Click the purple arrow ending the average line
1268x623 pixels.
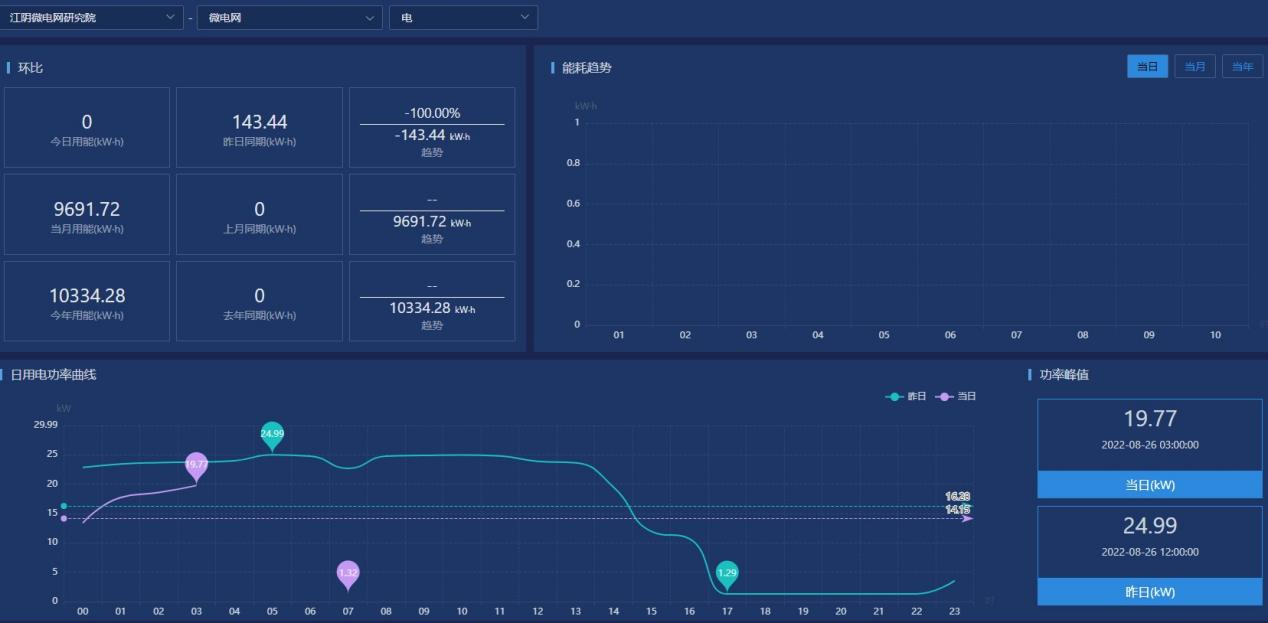(x=967, y=518)
